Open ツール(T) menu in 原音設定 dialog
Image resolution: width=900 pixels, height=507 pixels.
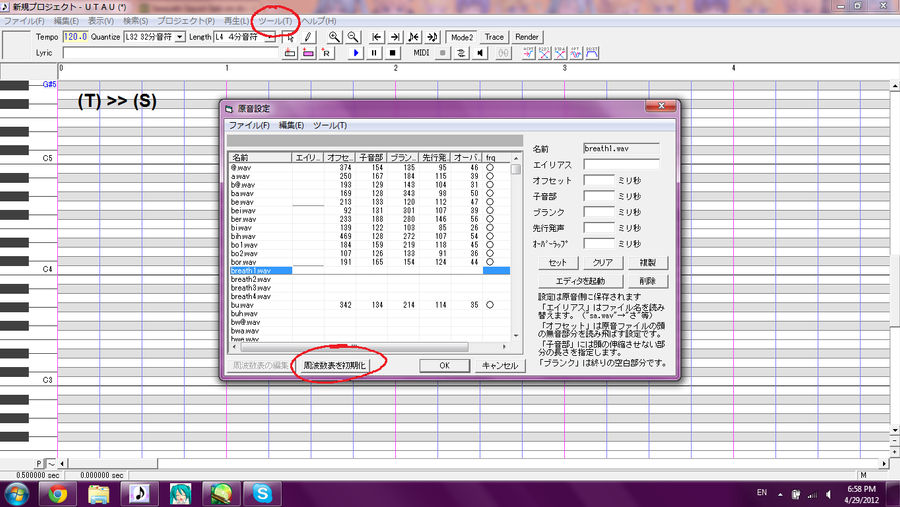coord(329,125)
